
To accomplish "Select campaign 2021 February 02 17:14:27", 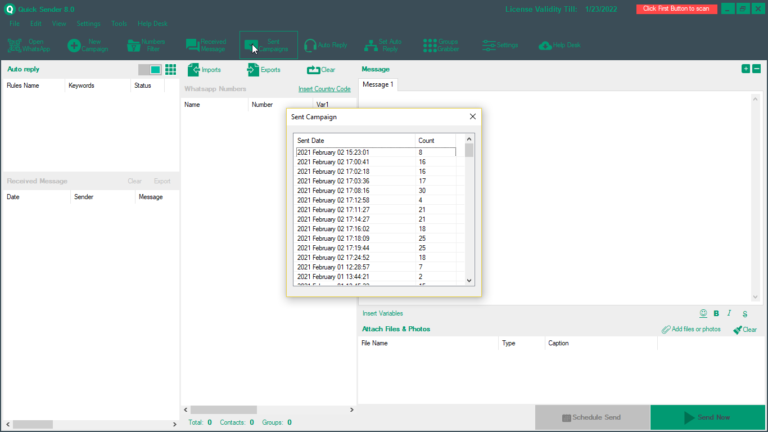I will click(376, 219).
